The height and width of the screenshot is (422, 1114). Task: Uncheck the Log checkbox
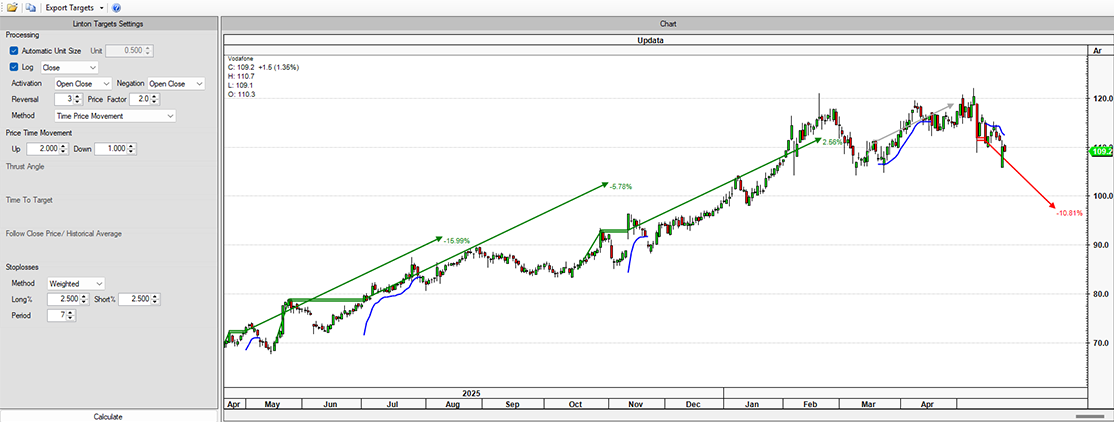pyautogui.click(x=14, y=67)
